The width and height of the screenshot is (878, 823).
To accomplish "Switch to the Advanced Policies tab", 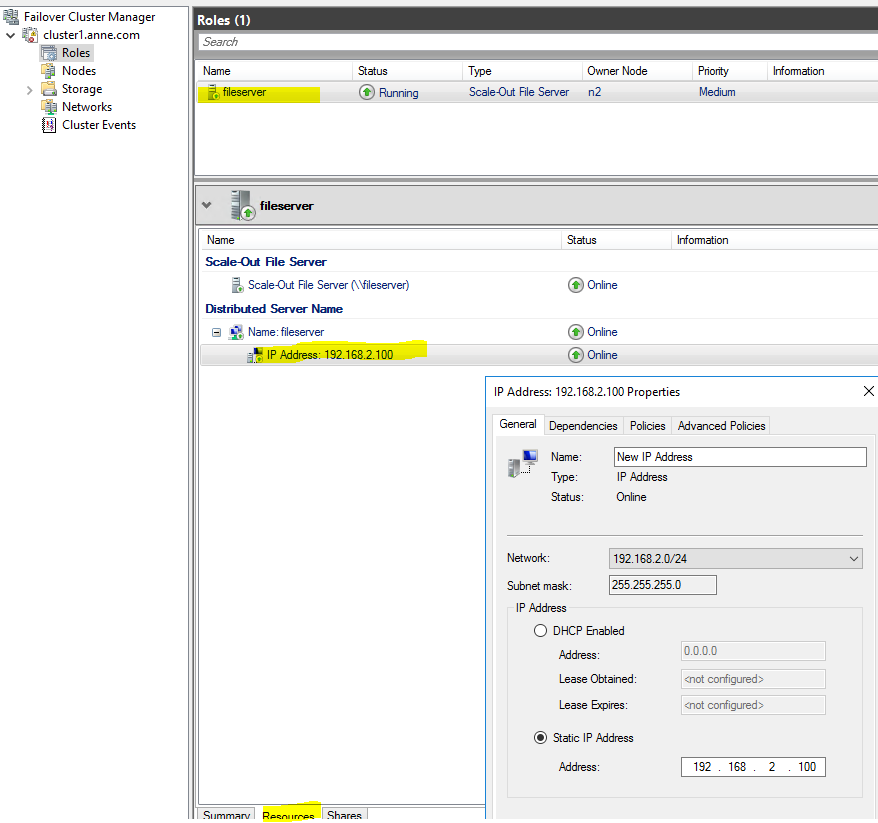I will tap(721, 426).
